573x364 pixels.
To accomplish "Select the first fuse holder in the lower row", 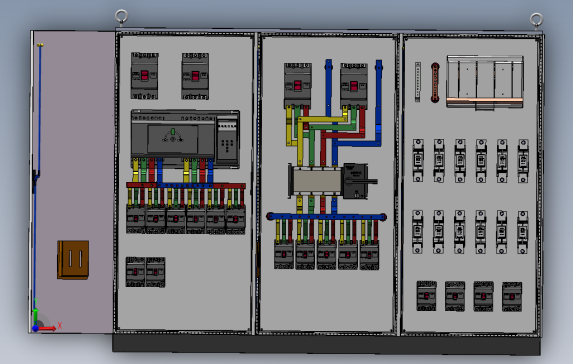I will point(418,231).
